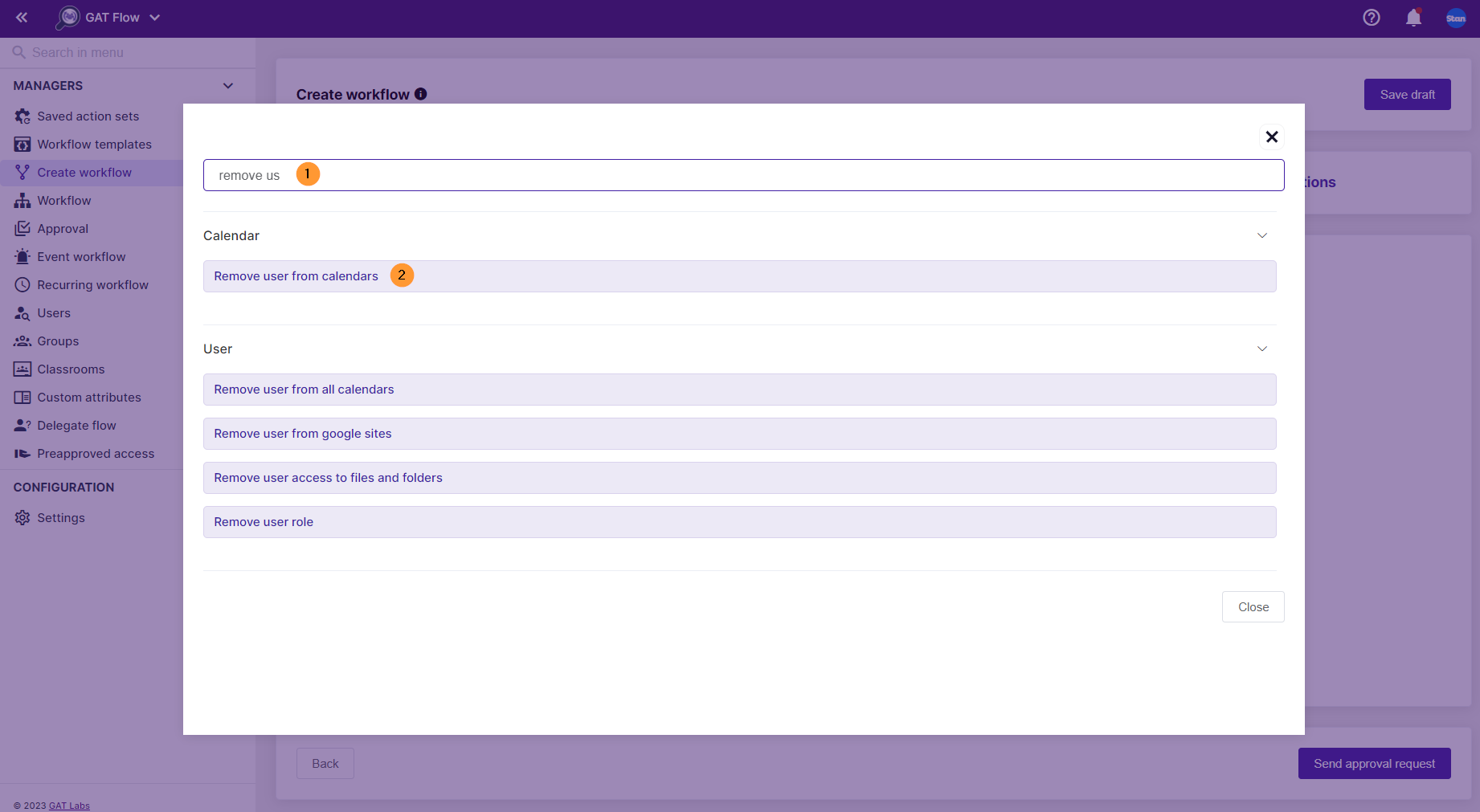The height and width of the screenshot is (812, 1480).
Task: Open Settings under Configuration
Action: tap(61, 518)
